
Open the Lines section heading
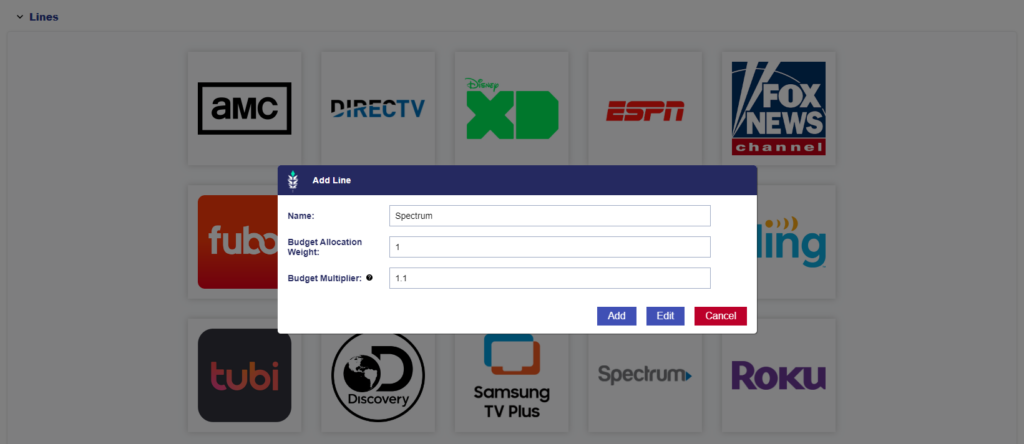(x=44, y=17)
